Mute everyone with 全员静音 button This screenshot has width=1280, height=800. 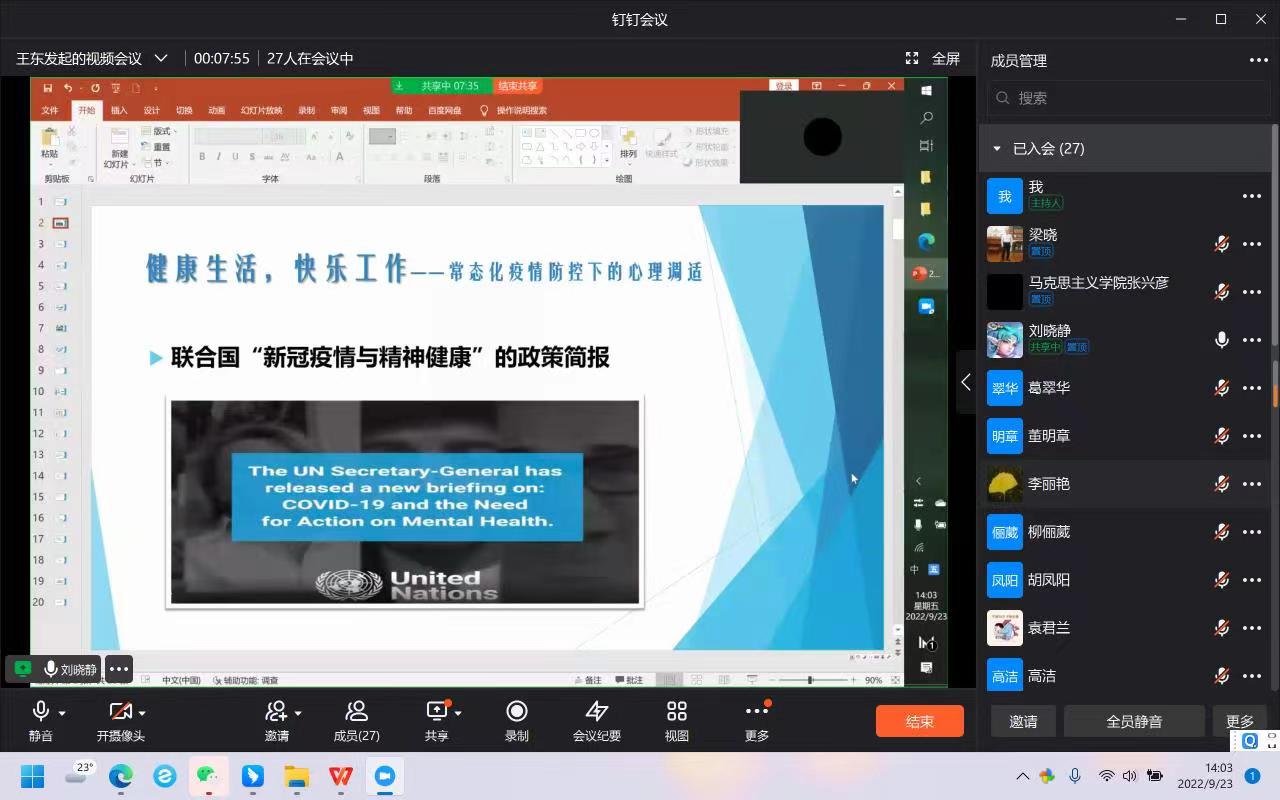(x=1134, y=721)
